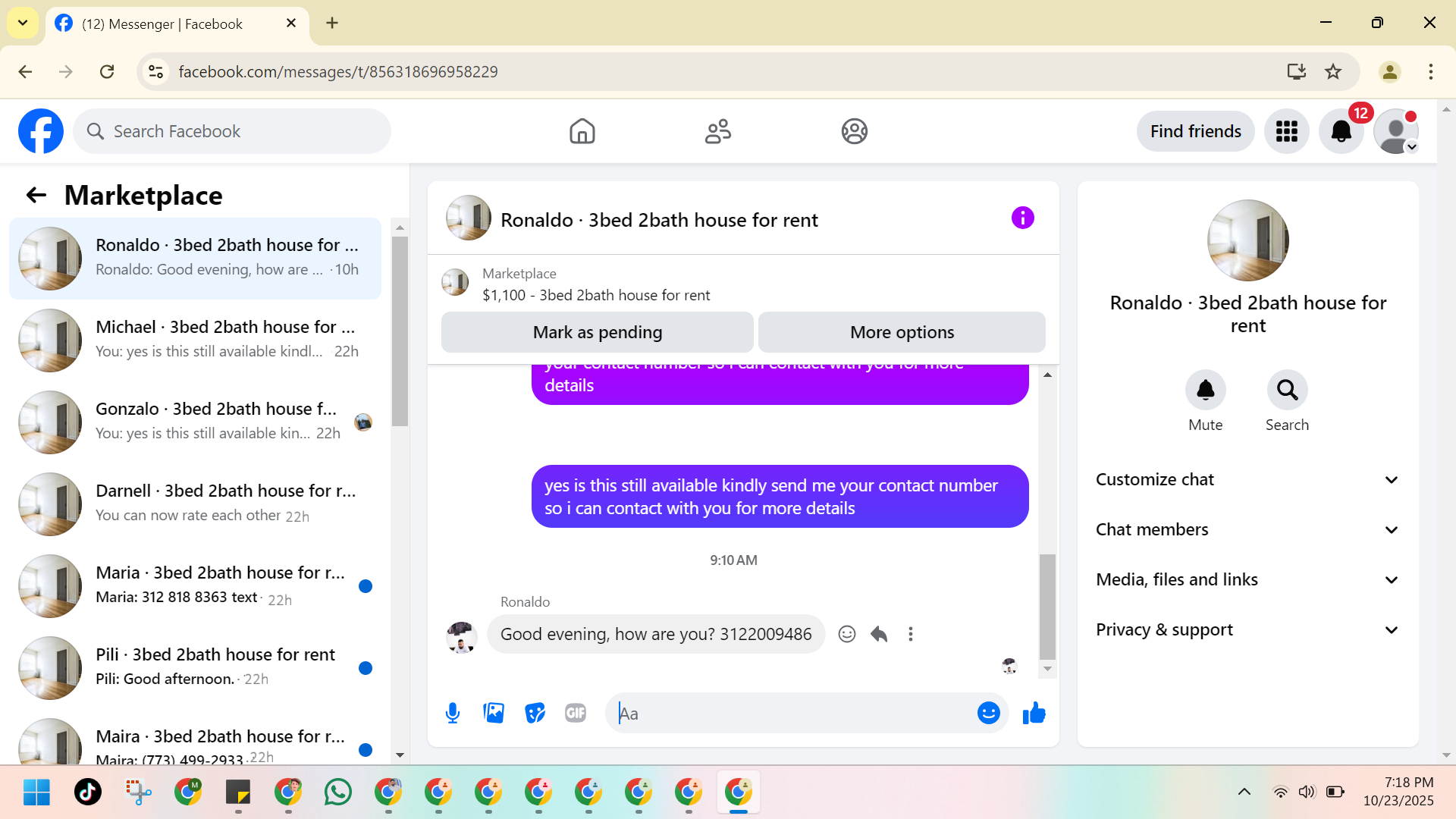Click Mark as pending button
The width and height of the screenshot is (1456, 819).
pos(597,332)
